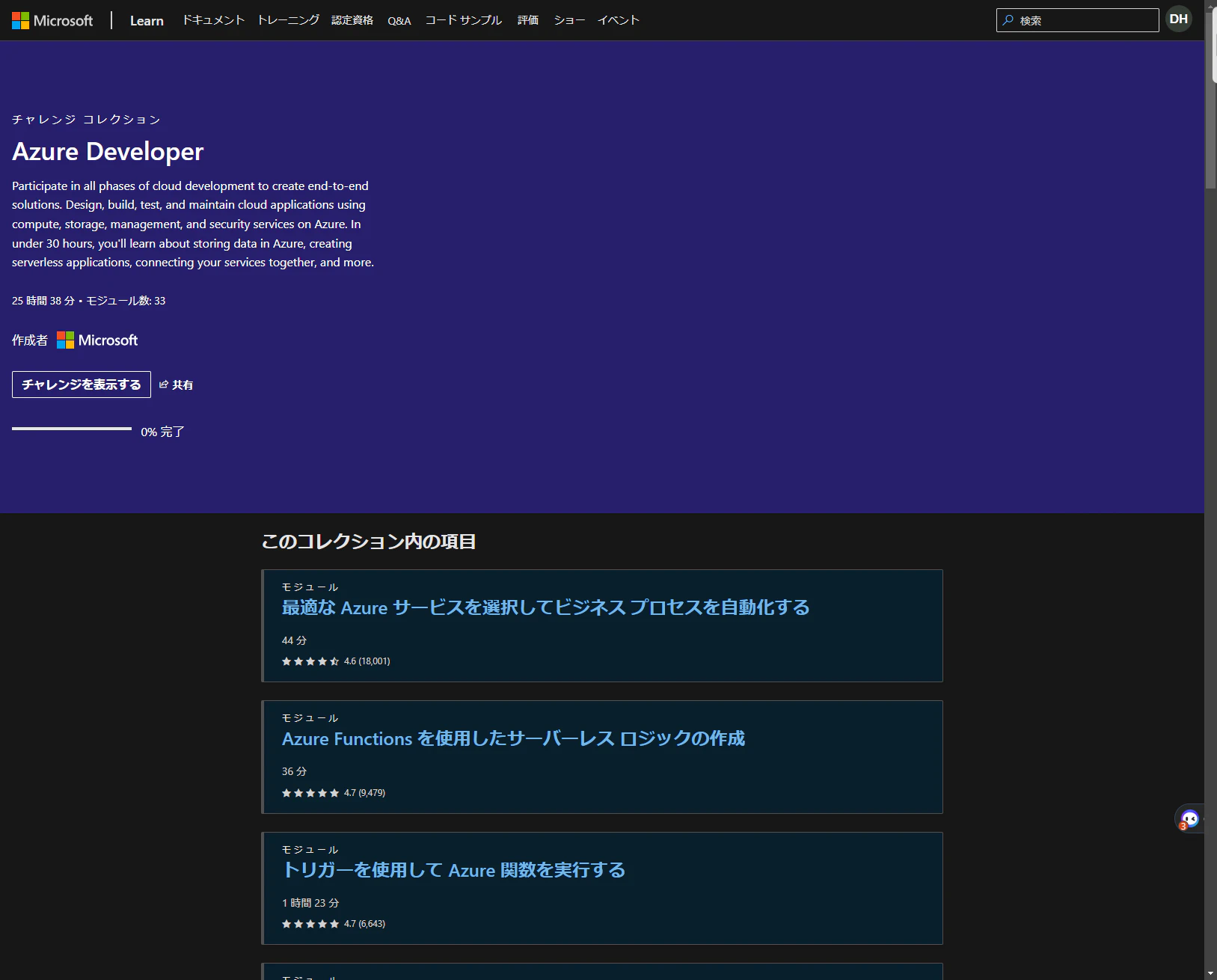Click the Azure Developer heading
The image size is (1217, 980).
[108, 152]
